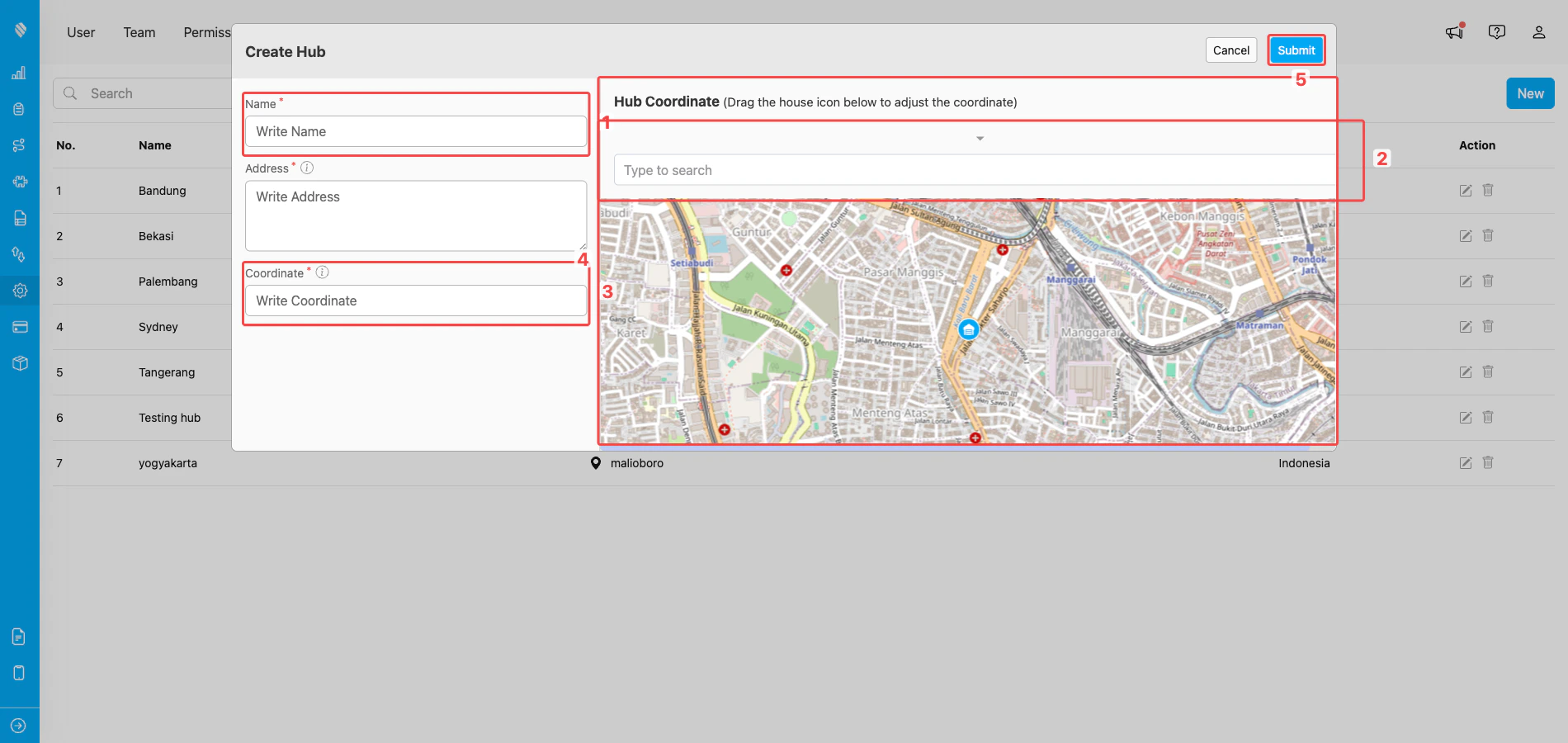Edit the yogyakarta hub row
Screen dimensions: 1568x743
(1466, 463)
